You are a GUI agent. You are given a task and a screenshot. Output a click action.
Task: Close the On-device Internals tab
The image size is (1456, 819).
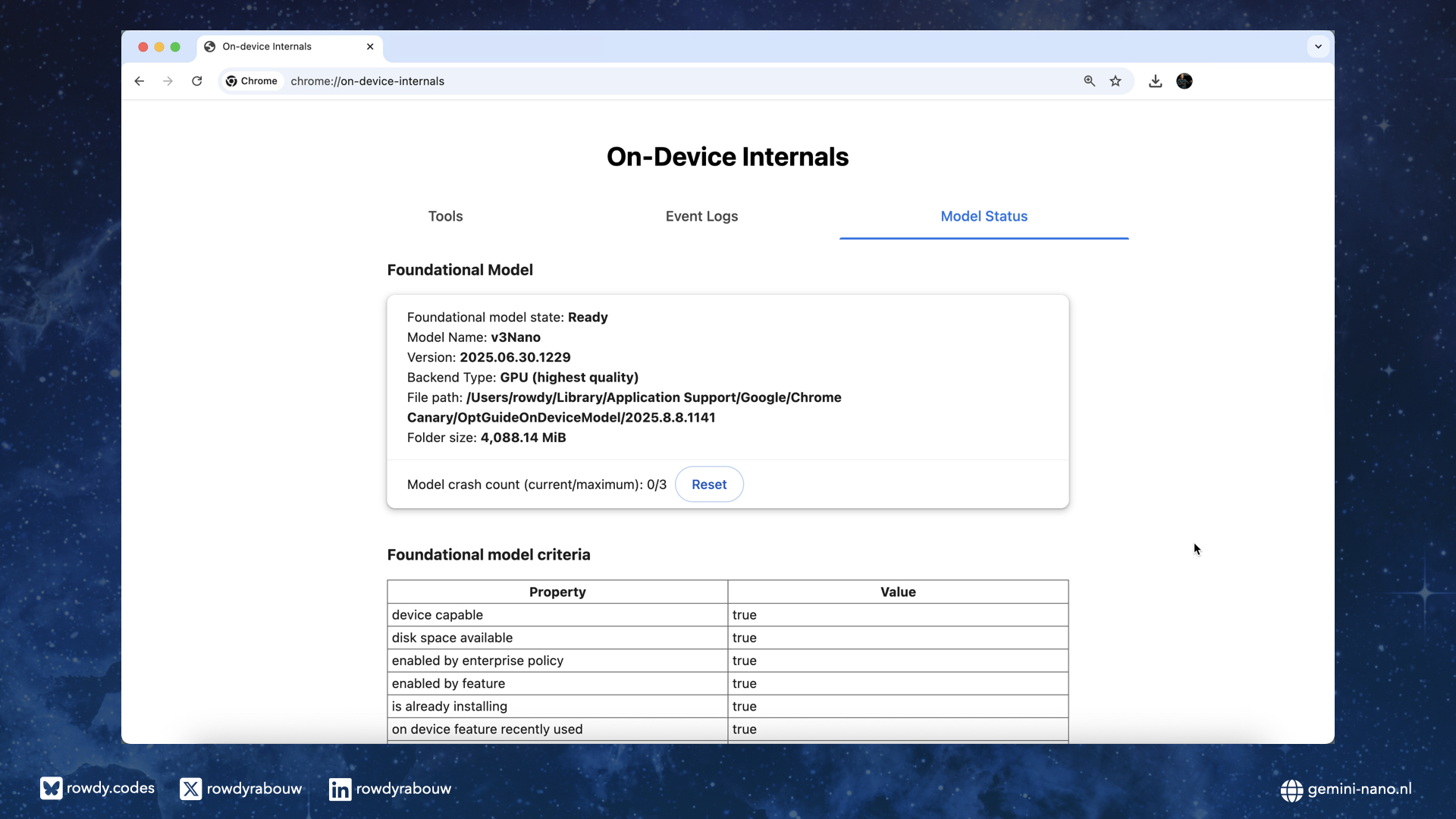[x=370, y=46]
